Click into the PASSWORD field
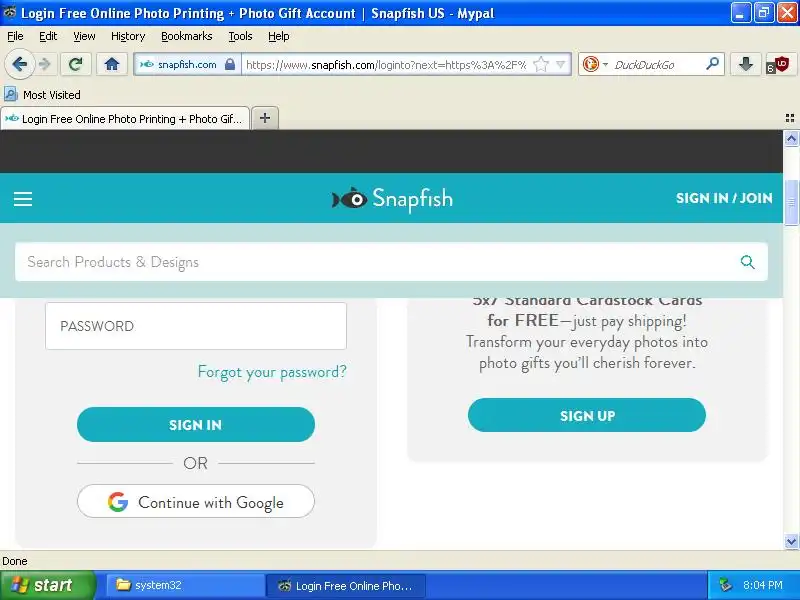Viewport: 800px width, 600px height. click(x=196, y=326)
